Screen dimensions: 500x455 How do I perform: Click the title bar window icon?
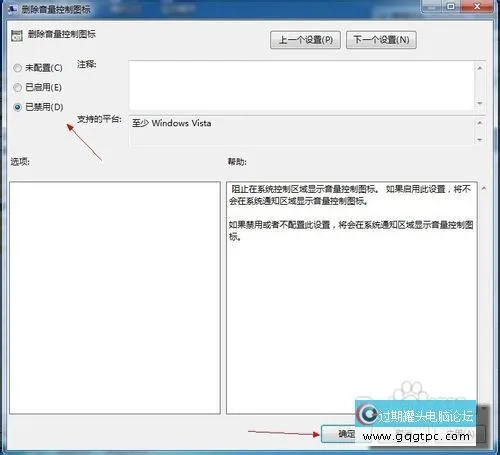[12, 9]
